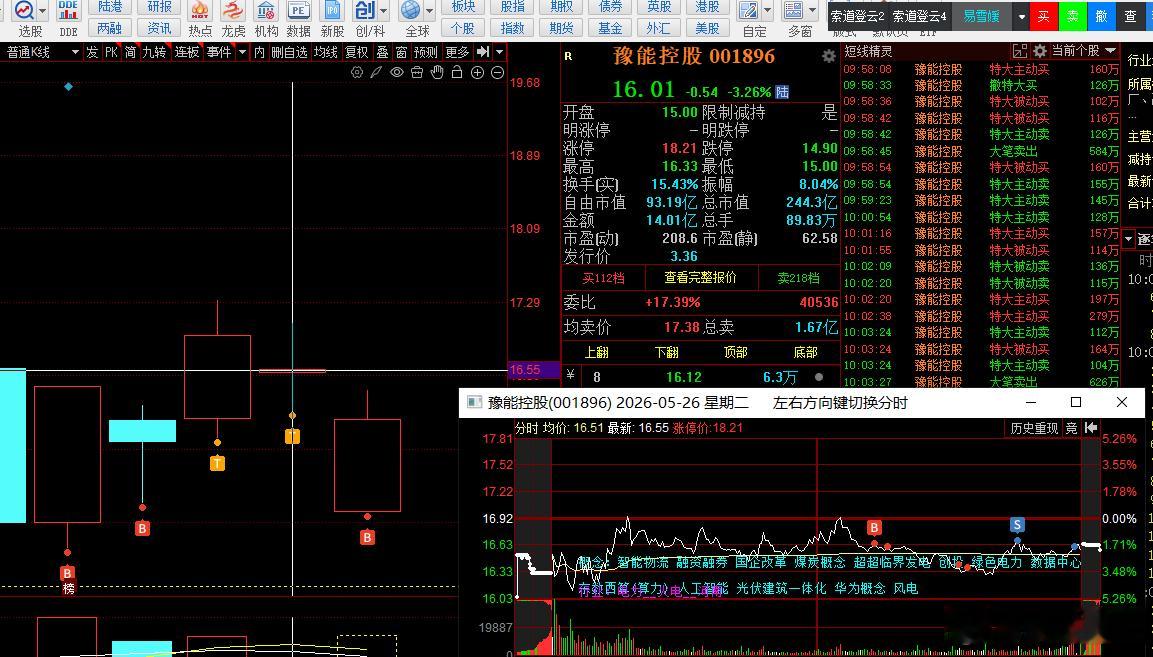Open the toolbox icon above the chart
Screen dimensions: 1153x657
point(417,72)
